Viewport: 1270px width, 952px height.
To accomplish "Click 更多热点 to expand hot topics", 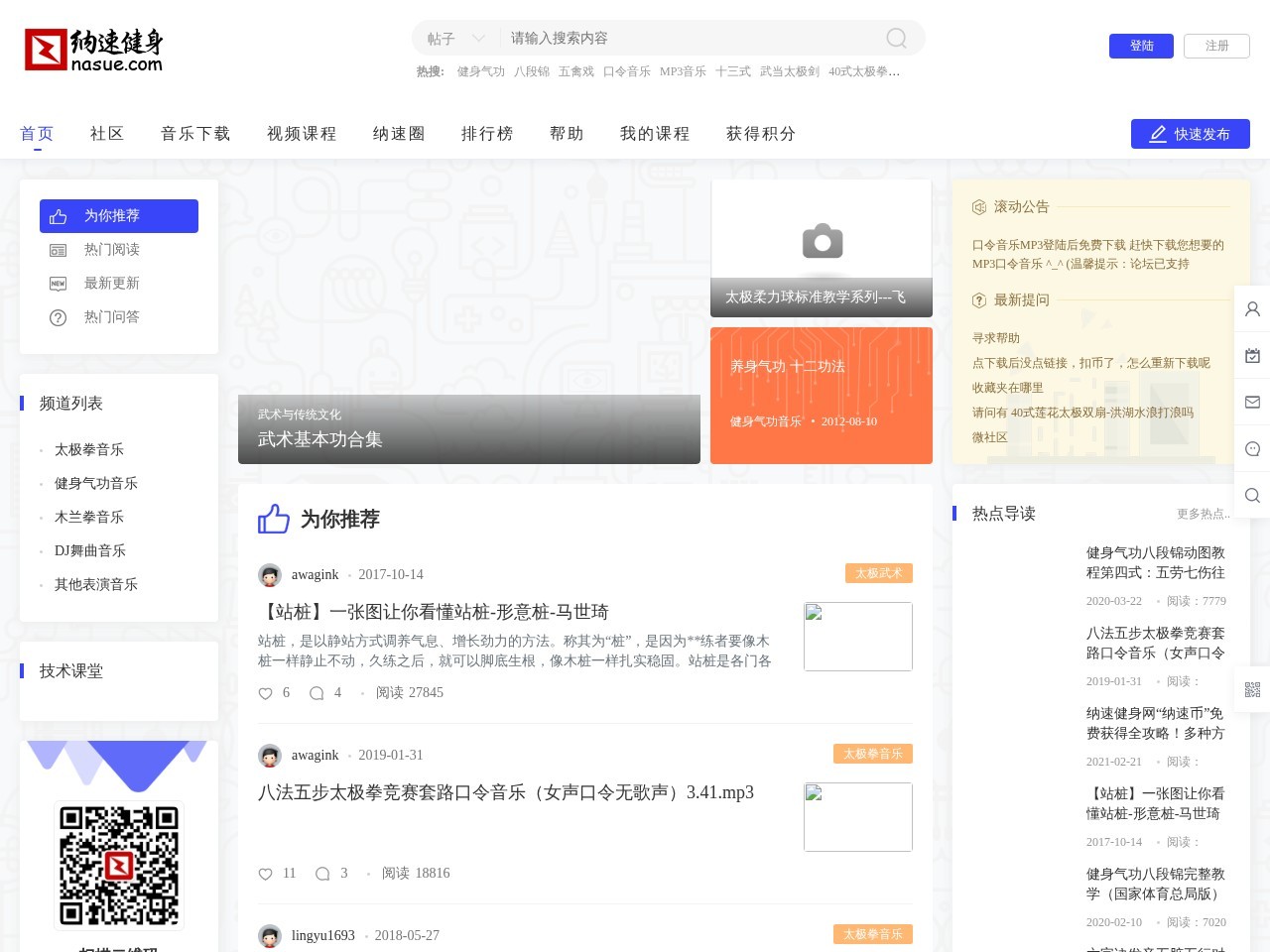I will (1203, 514).
